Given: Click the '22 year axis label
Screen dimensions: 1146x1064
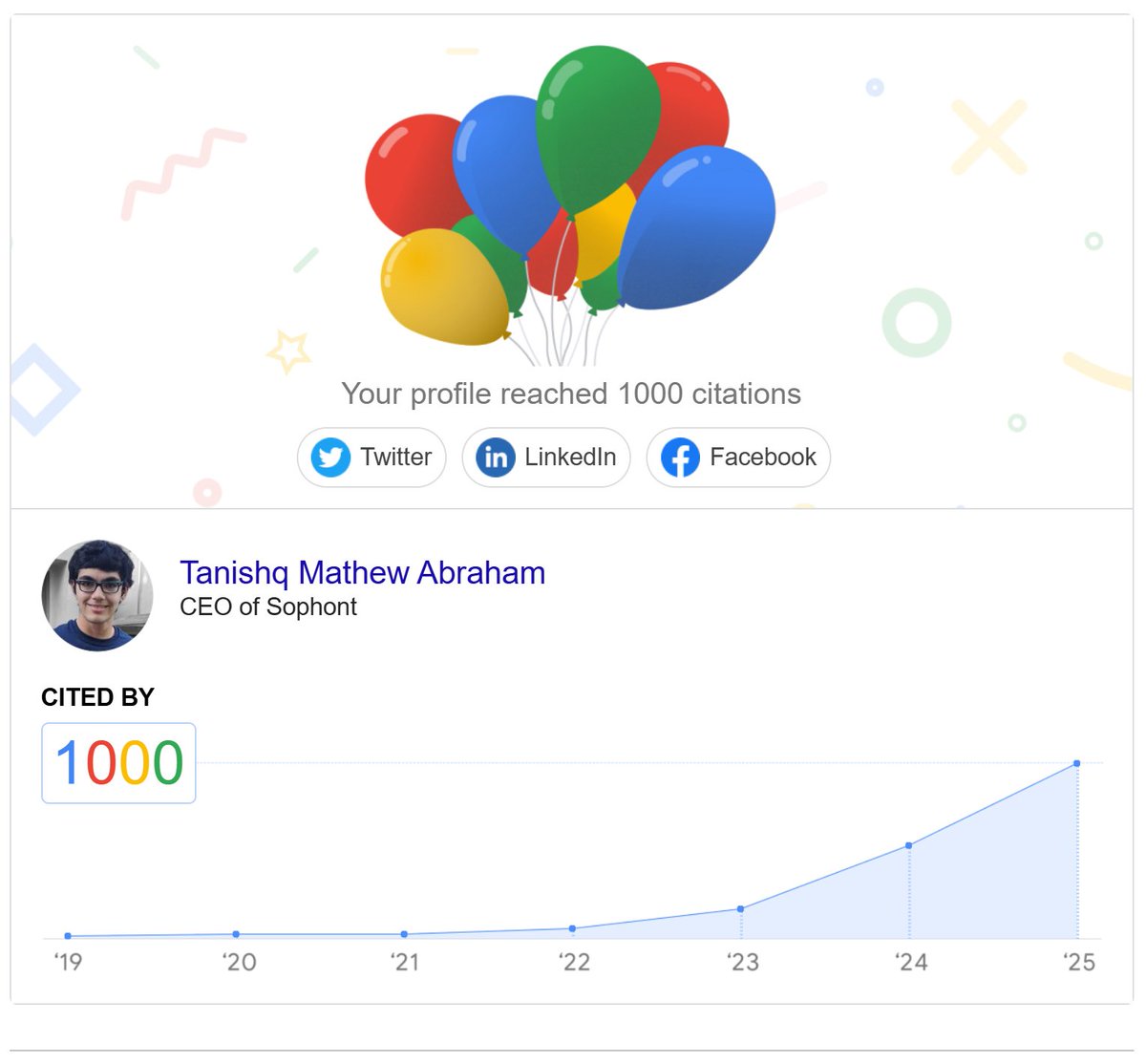Looking at the screenshot, I should (575, 962).
